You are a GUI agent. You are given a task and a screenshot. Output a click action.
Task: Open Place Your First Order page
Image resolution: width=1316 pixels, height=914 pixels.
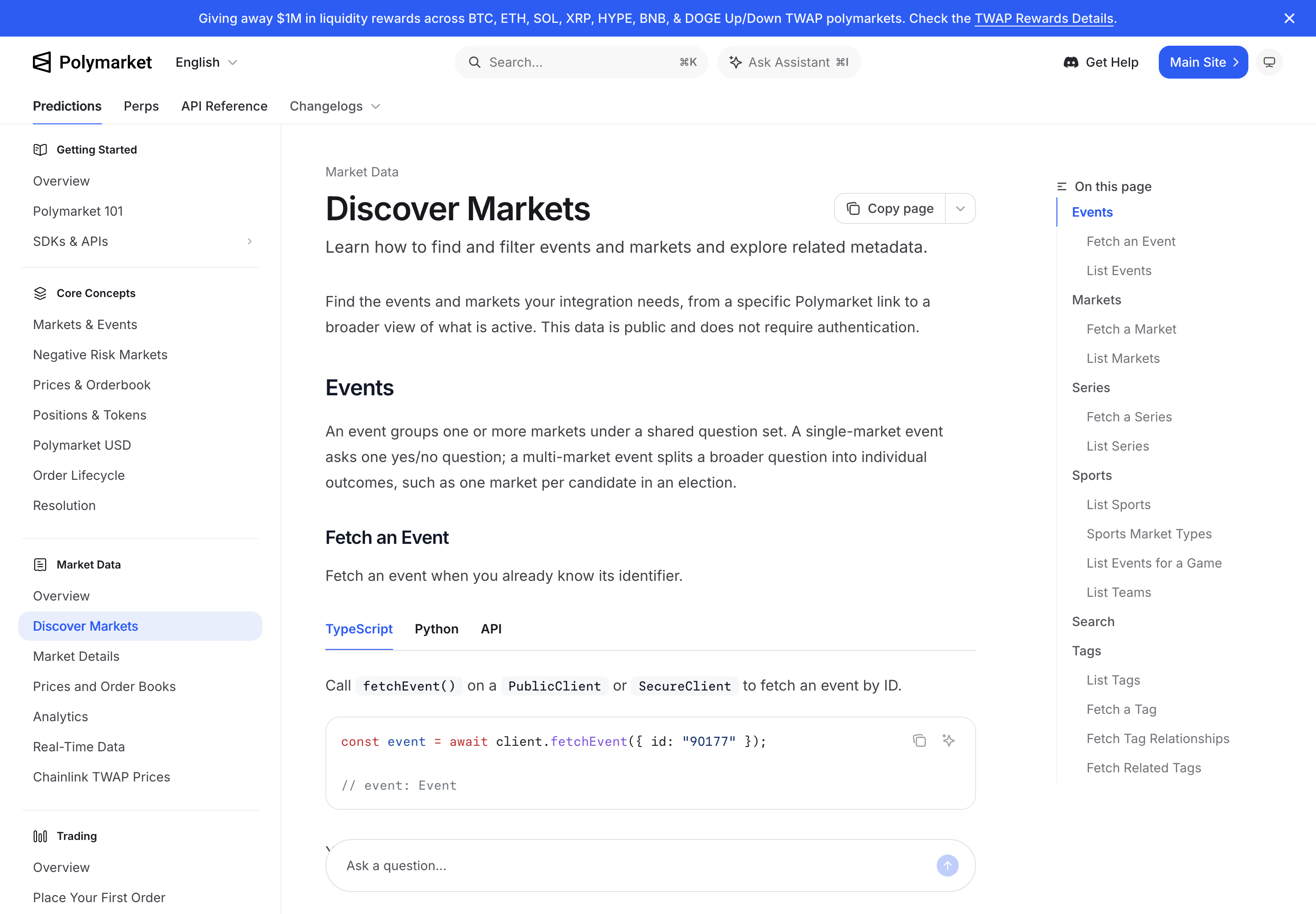tap(99, 898)
